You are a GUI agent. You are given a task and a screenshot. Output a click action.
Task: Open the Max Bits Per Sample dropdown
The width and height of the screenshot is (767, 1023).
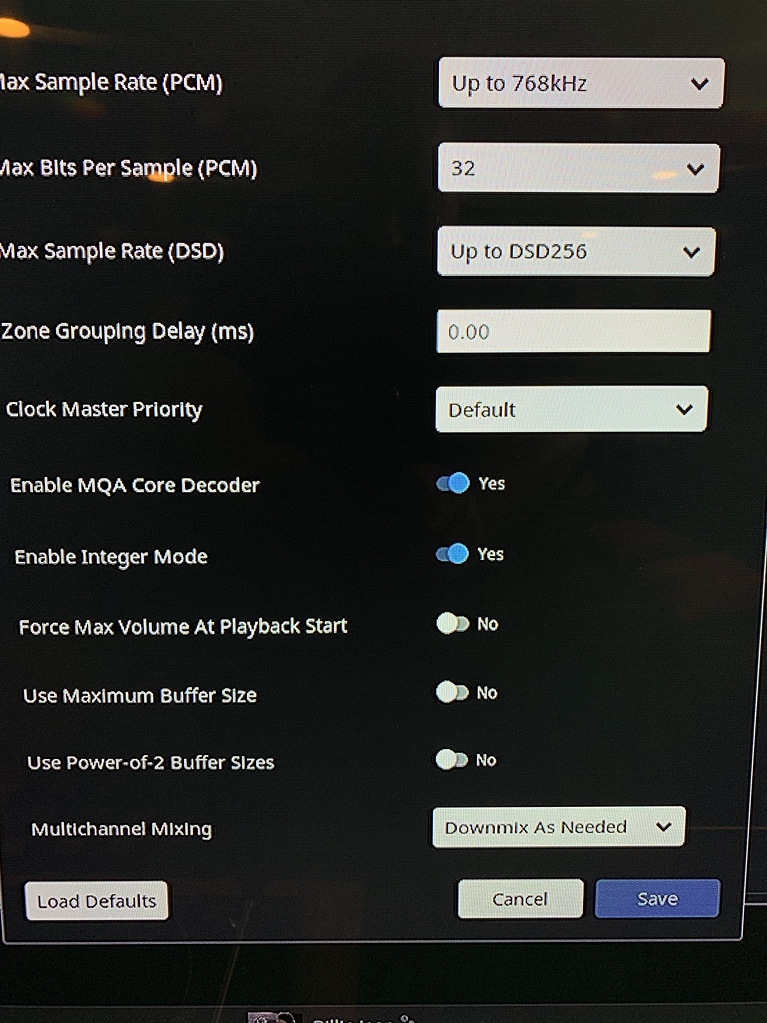point(578,168)
